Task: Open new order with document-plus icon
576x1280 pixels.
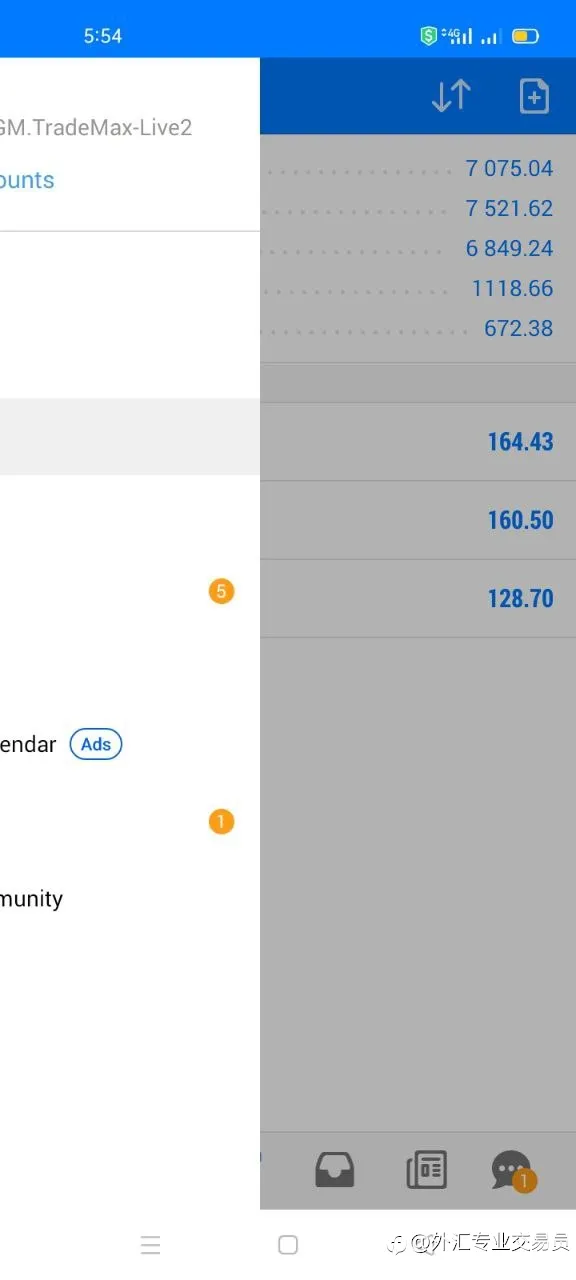Action: tap(534, 96)
